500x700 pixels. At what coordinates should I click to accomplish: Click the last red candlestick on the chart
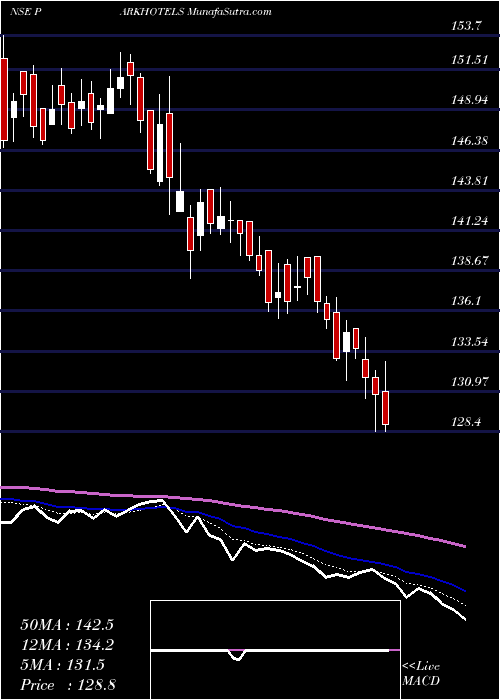coord(386,408)
